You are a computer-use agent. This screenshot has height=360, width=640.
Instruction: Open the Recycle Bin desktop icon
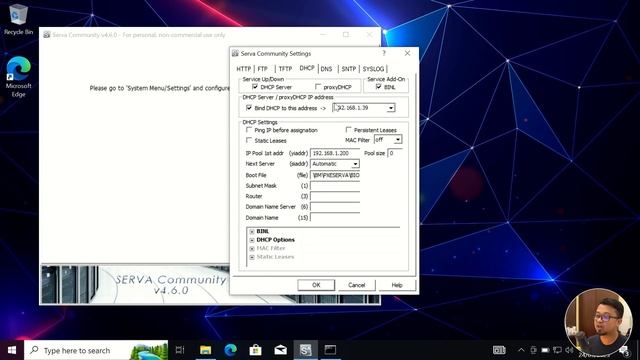[x=18, y=19]
